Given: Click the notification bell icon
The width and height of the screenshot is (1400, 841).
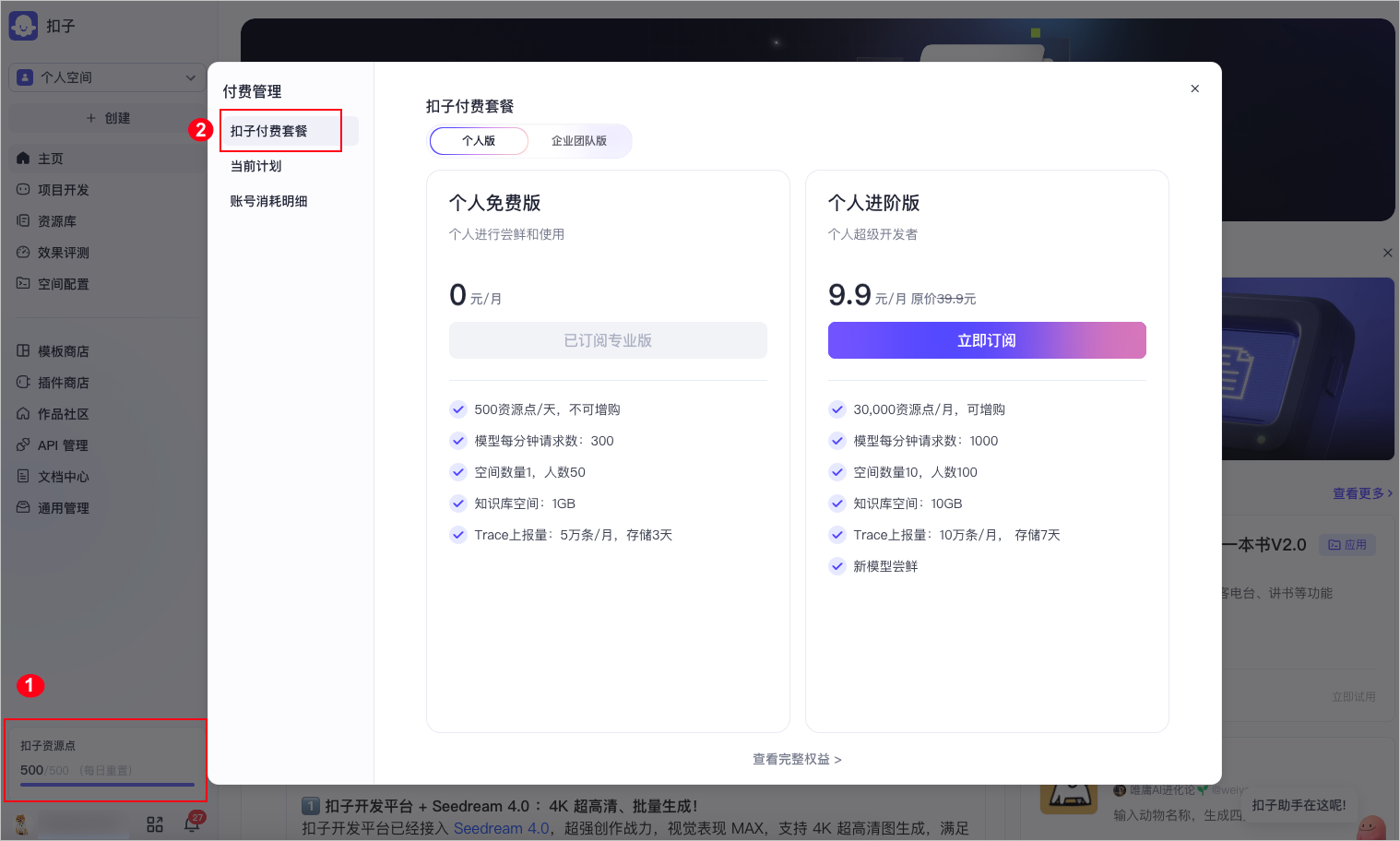Looking at the screenshot, I should point(192,823).
